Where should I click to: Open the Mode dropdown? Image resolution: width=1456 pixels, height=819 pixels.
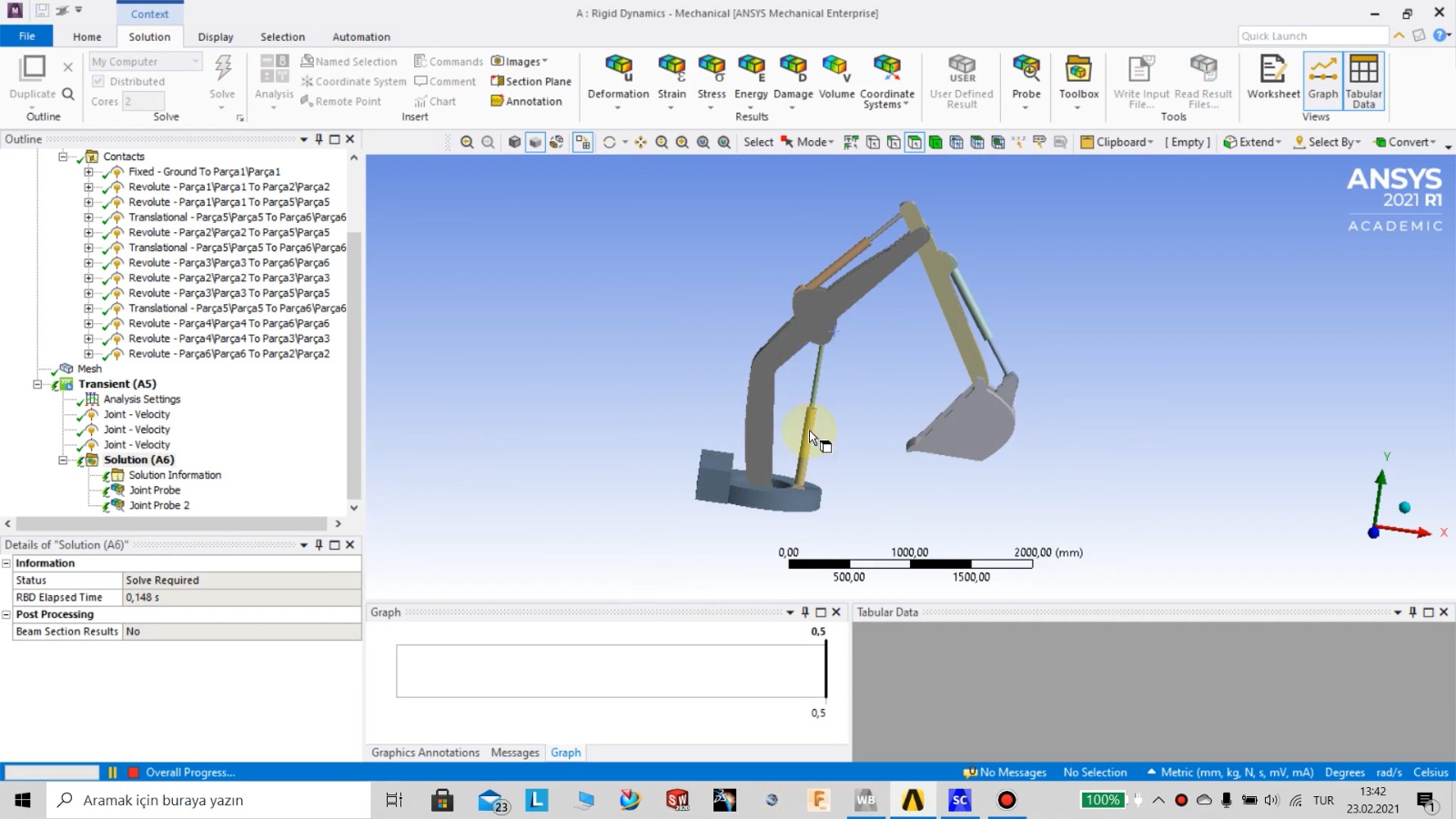[815, 142]
